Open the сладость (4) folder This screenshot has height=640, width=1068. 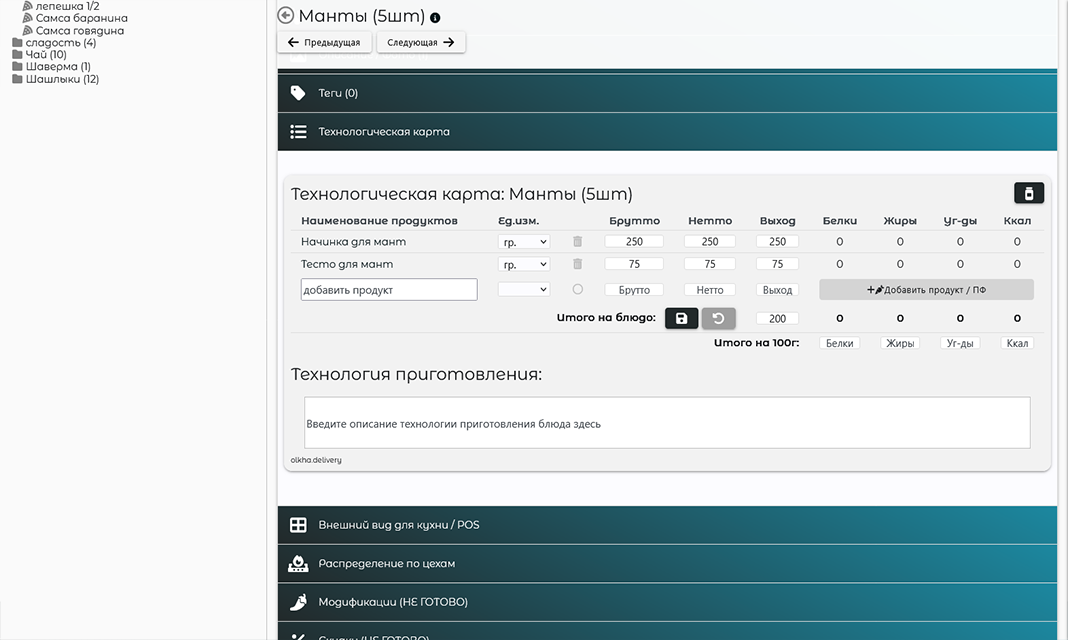click(61, 43)
